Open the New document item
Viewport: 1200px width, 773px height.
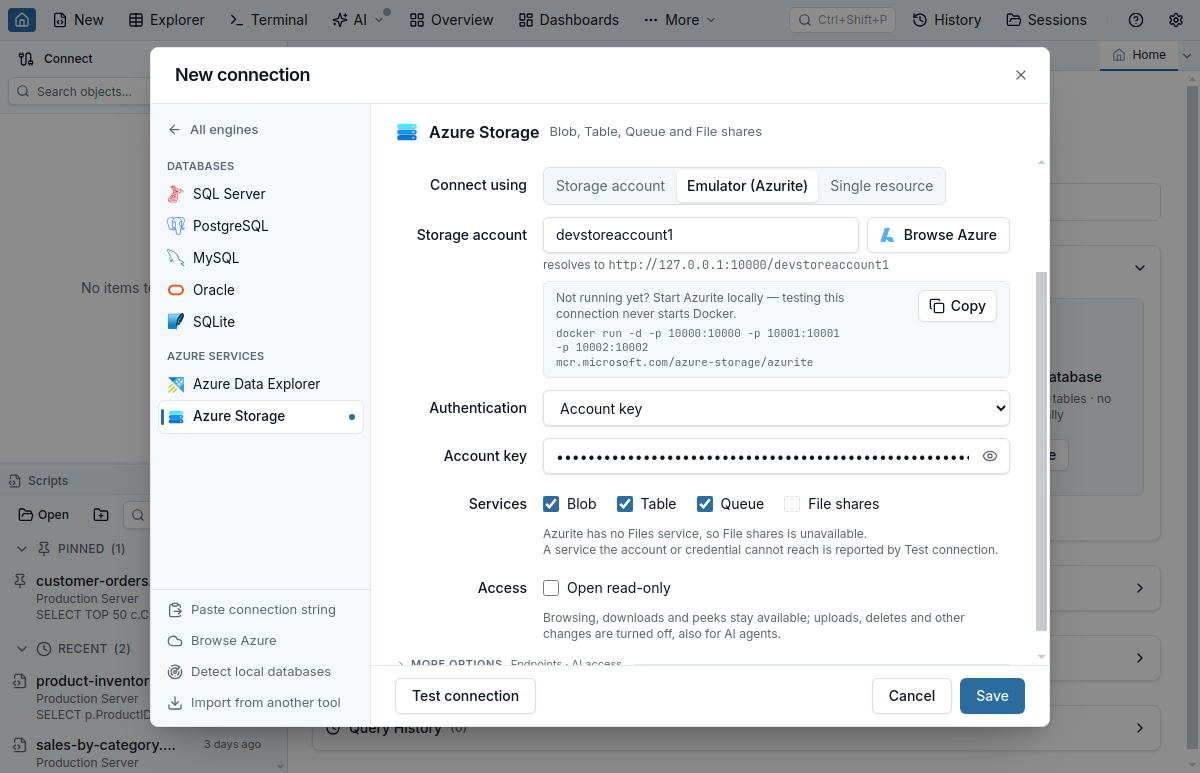point(78,19)
